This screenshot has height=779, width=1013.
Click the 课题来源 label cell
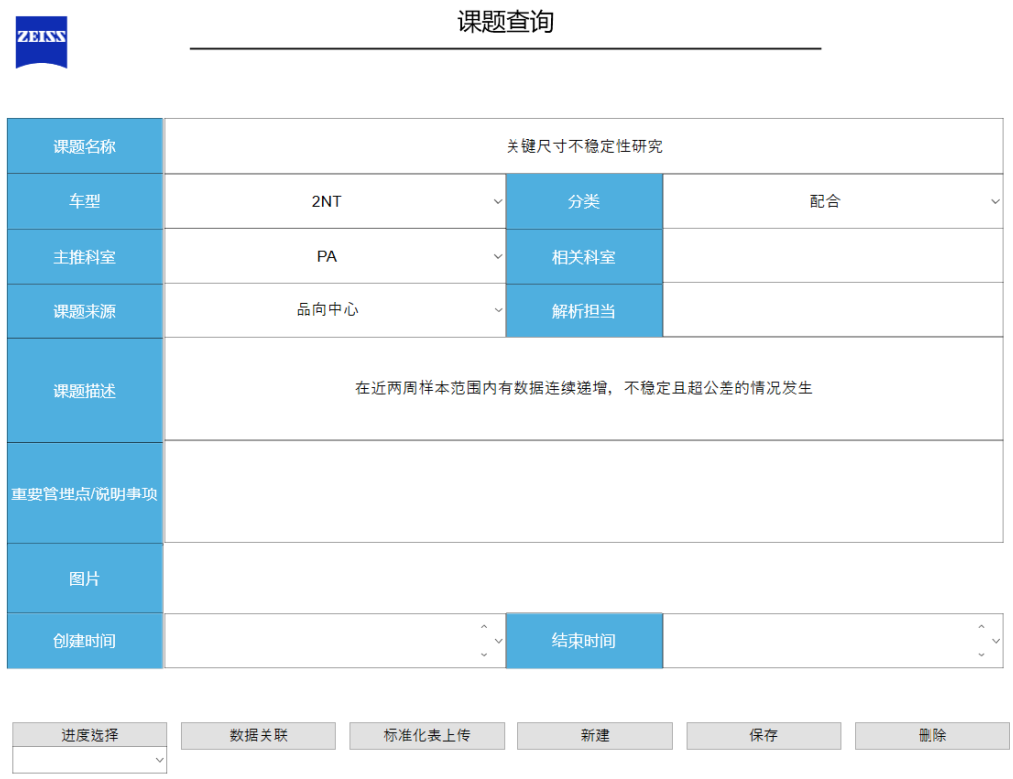click(85, 311)
